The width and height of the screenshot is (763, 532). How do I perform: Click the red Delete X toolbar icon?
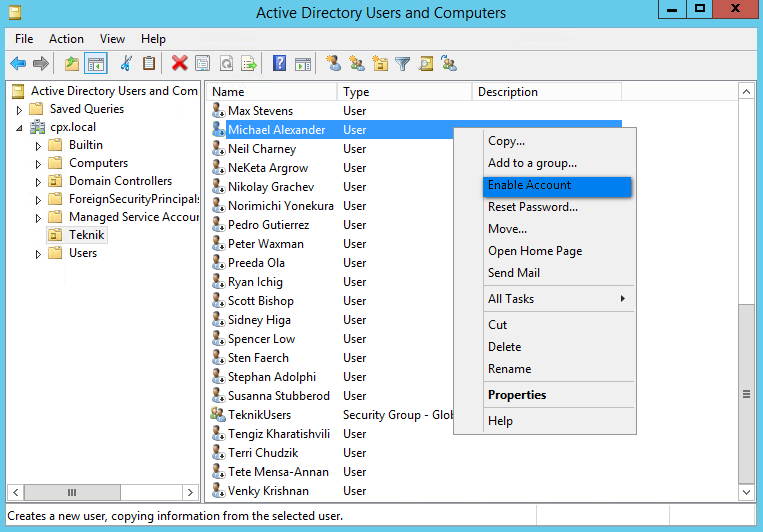(180, 64)
